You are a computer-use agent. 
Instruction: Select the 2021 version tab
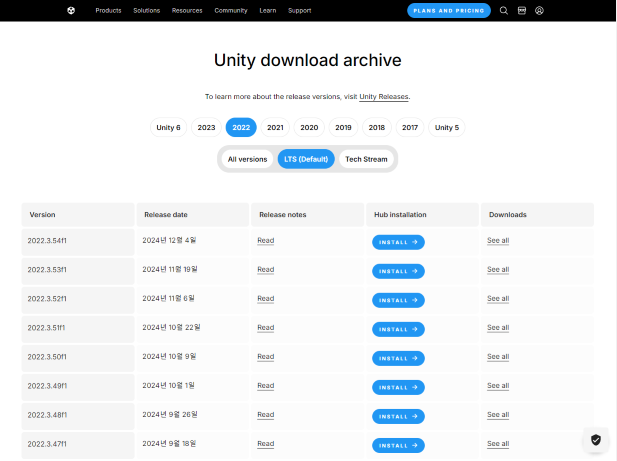coord(275,127)
